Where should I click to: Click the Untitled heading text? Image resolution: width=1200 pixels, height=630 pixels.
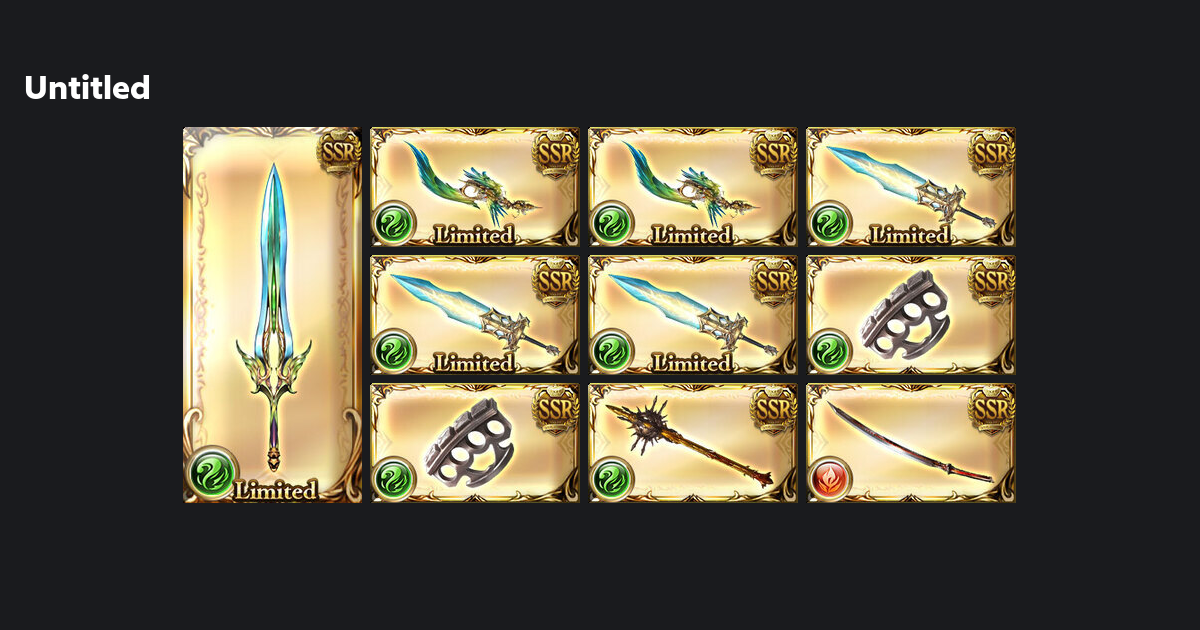pyautogui.click(x=87, y=88)
